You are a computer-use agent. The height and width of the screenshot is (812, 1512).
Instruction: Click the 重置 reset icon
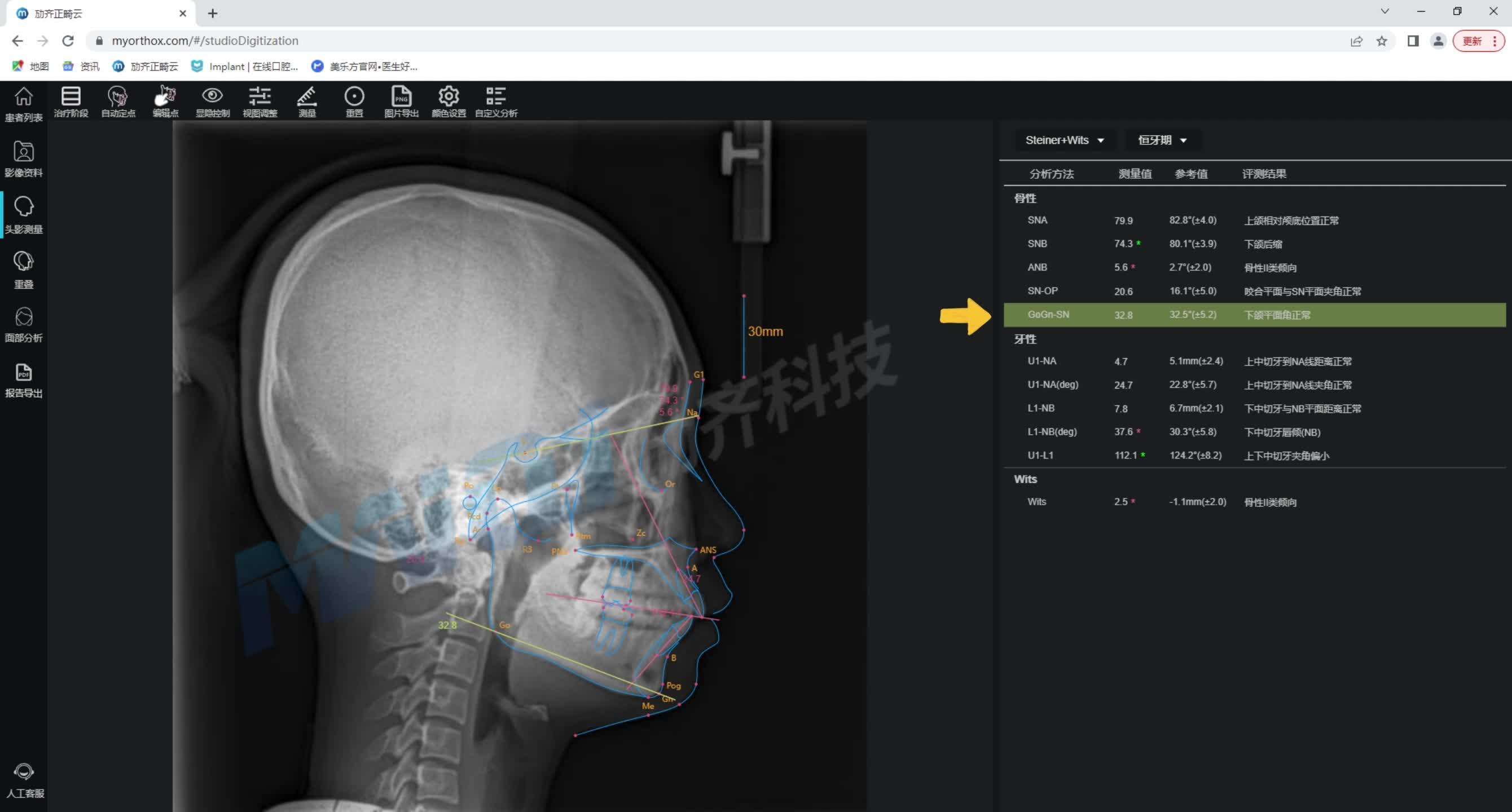354,101
